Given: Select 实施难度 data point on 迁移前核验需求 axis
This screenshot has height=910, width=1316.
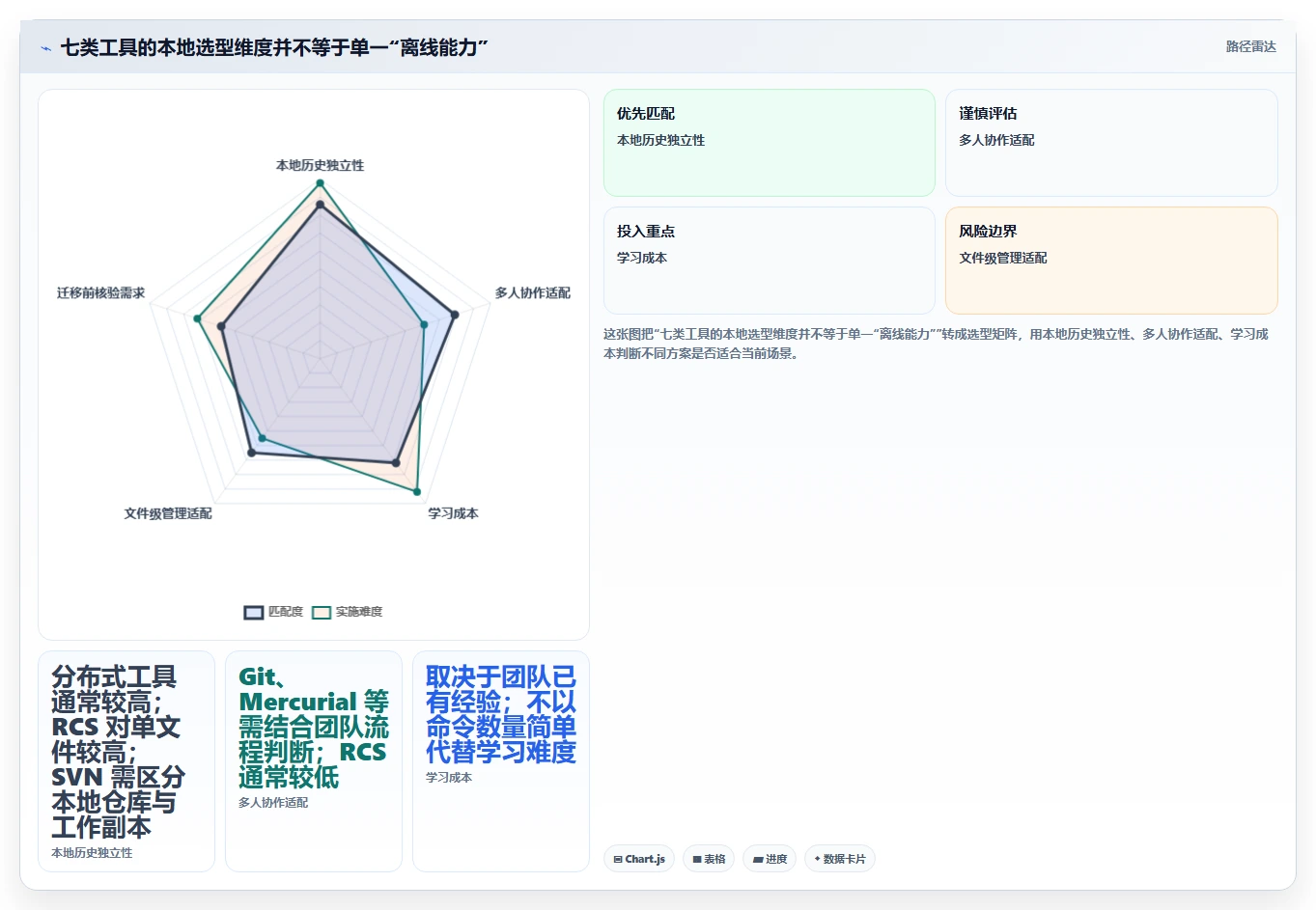Looking at the screenshot, I should pyautogui.click(x=197, y=318).
